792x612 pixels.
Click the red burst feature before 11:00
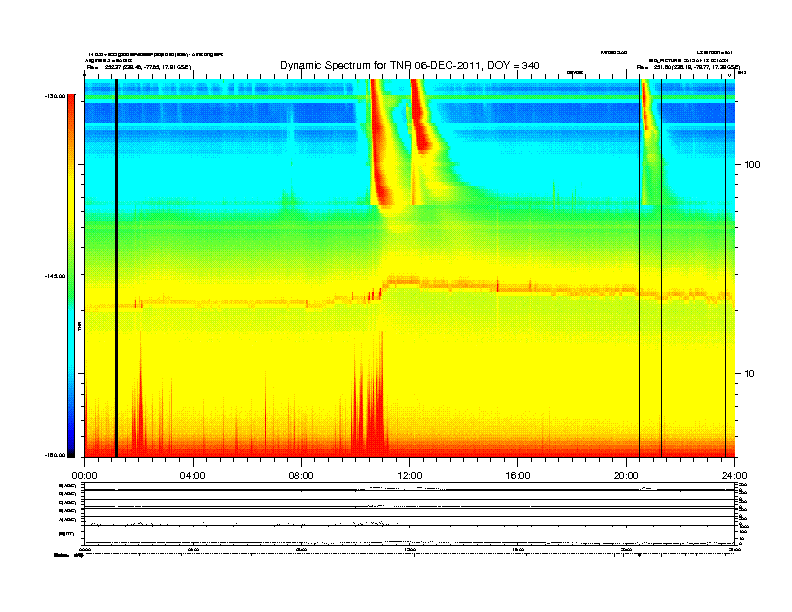coord(380,144)
